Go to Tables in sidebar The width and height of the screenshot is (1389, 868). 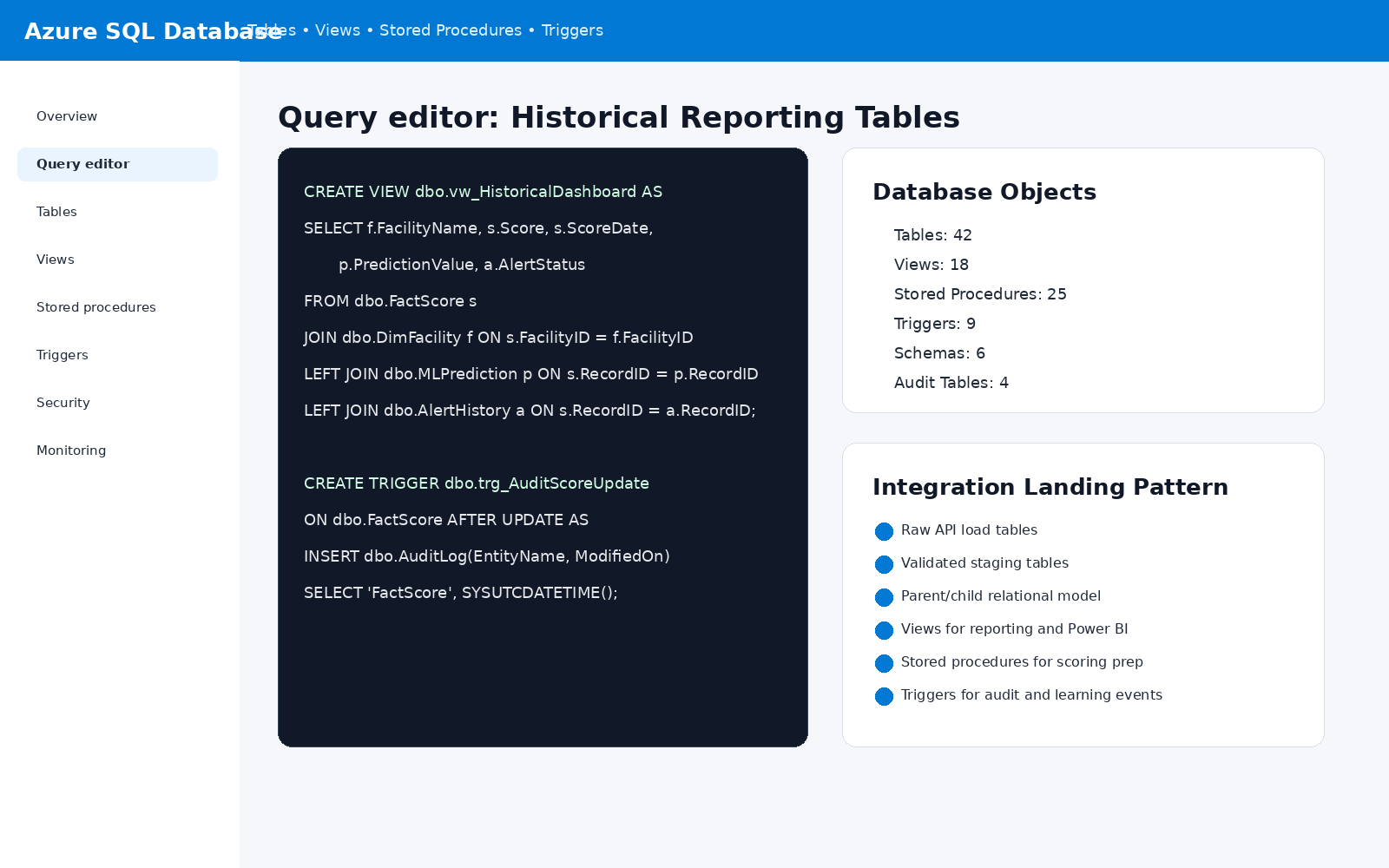[x=117, y=212]
